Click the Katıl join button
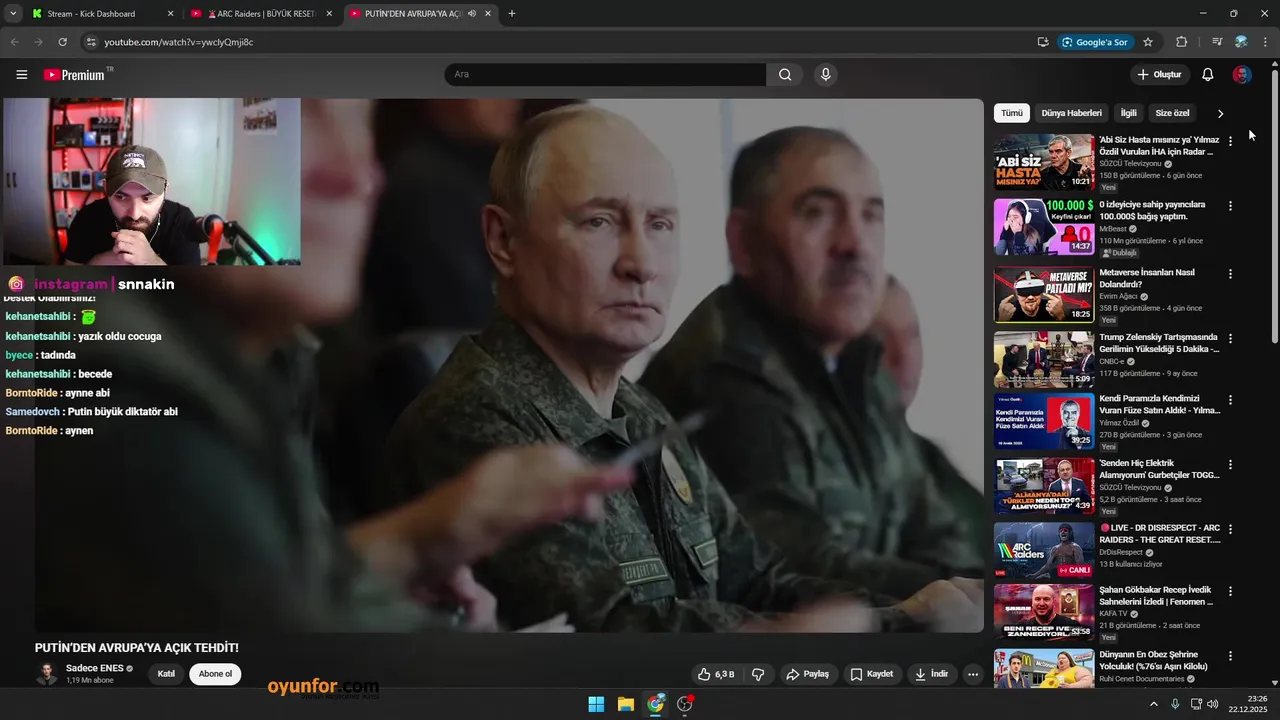The image size is (1280, 720). click(x=166, y=674)
